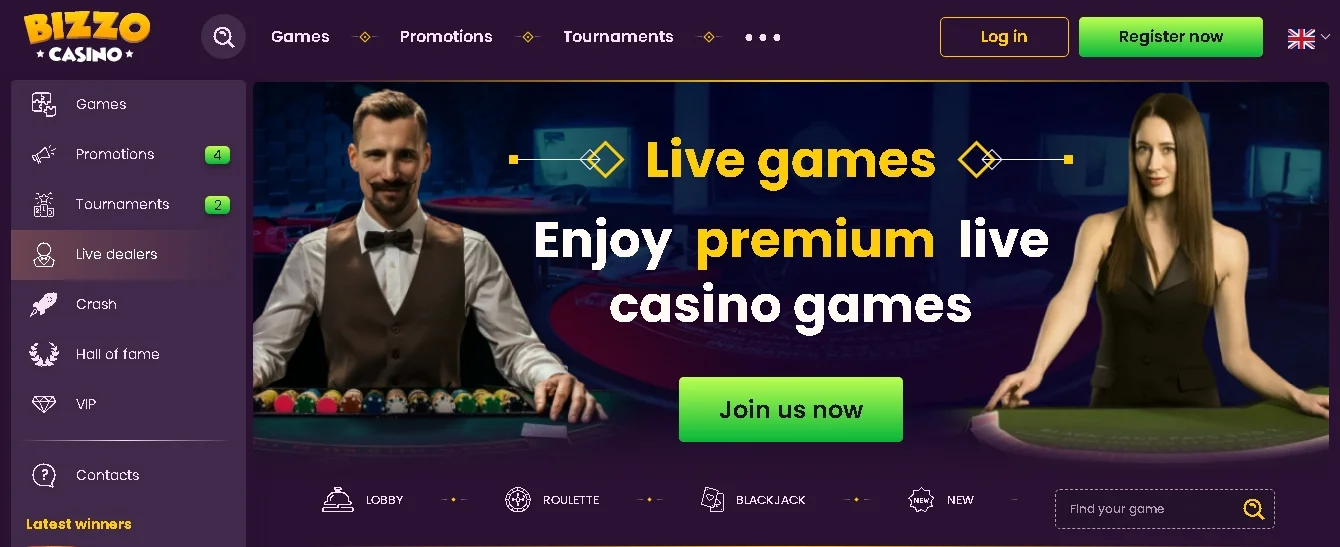The image size is (1340, 547).
Task: Click the Live dealers icon in sidebar
Action: point(43,254)
